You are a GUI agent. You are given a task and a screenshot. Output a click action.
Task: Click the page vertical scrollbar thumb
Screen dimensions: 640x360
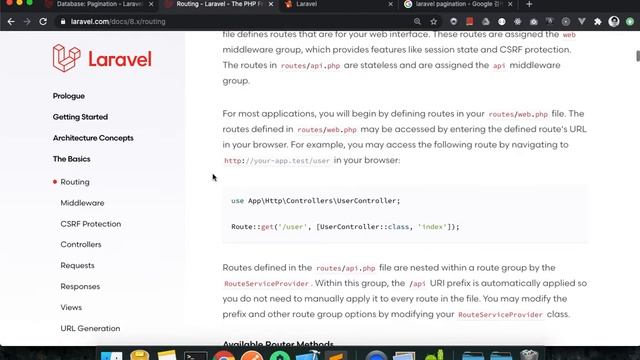638,56
